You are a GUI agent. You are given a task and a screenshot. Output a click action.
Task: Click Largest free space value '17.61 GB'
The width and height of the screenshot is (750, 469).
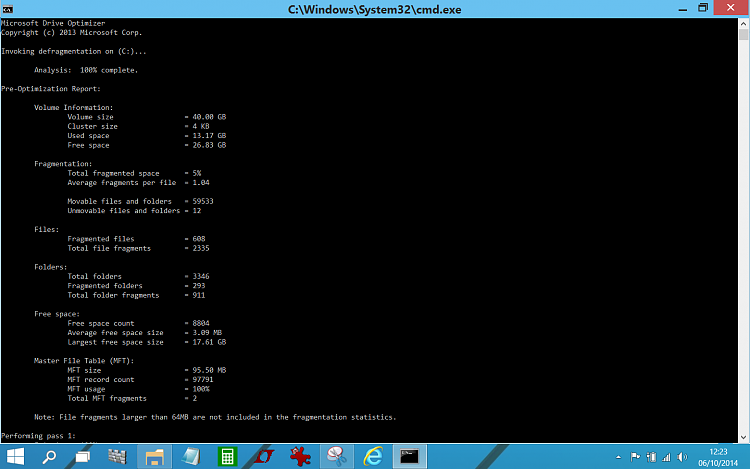209,342
